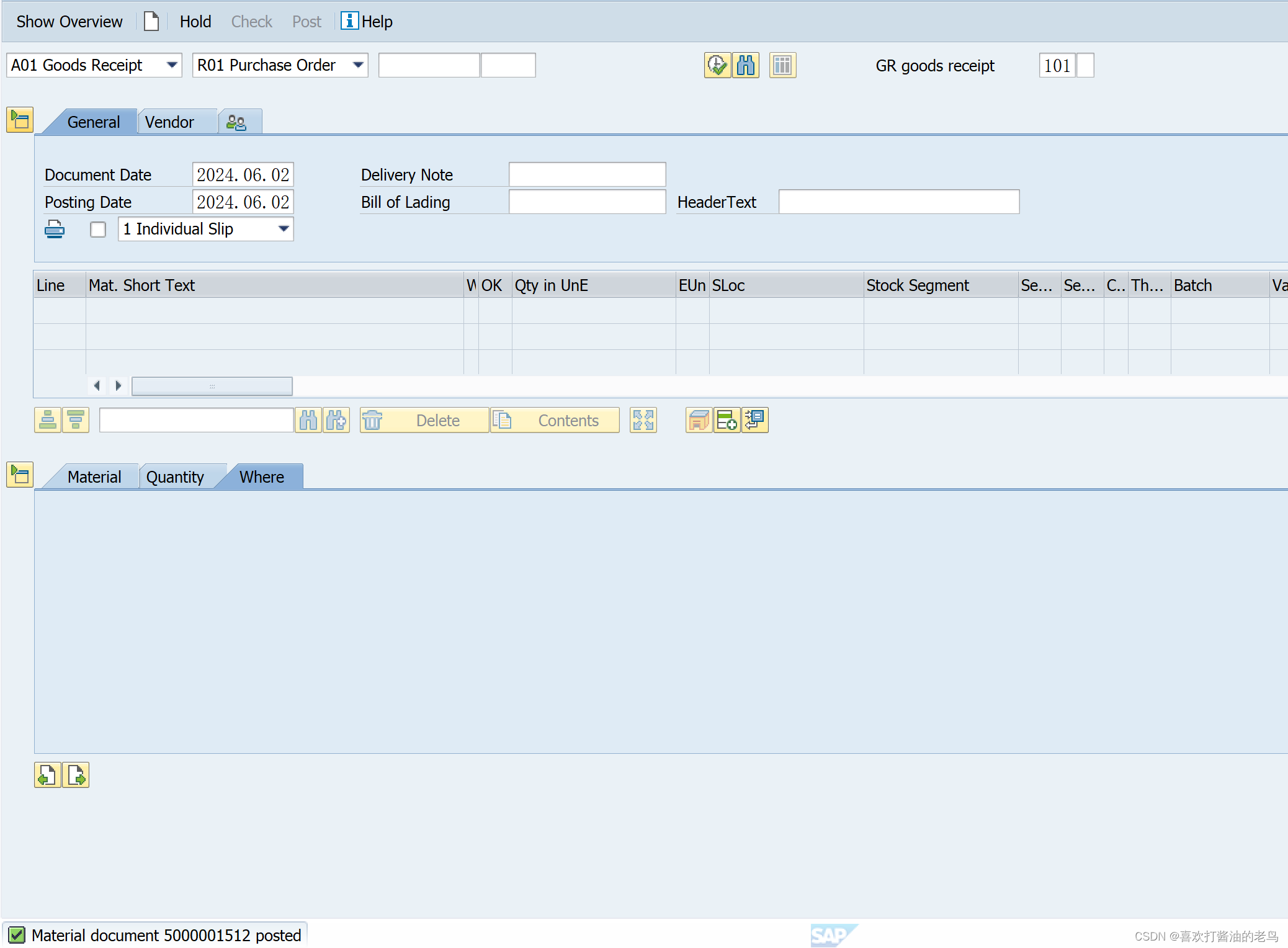Open the R01 Purchase Order dropdown
Screen dimensions: 1288x948
358,65
